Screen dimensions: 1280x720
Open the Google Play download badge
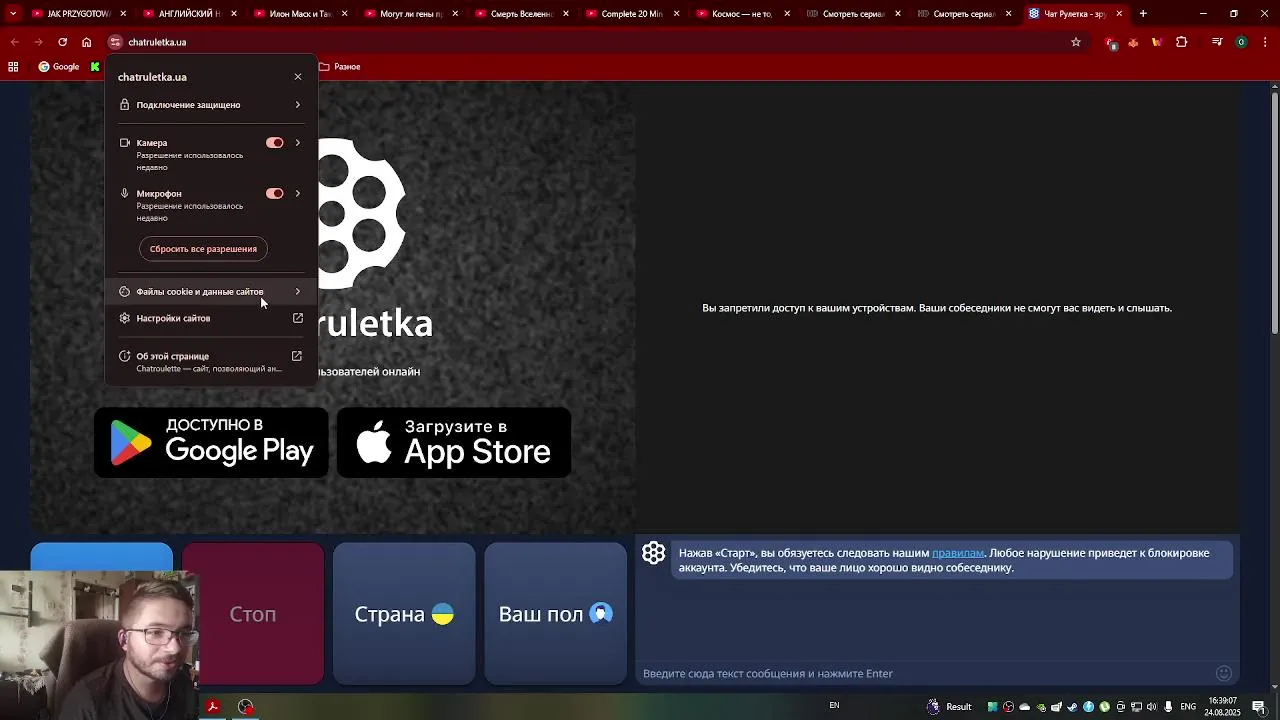pos(211,442)
